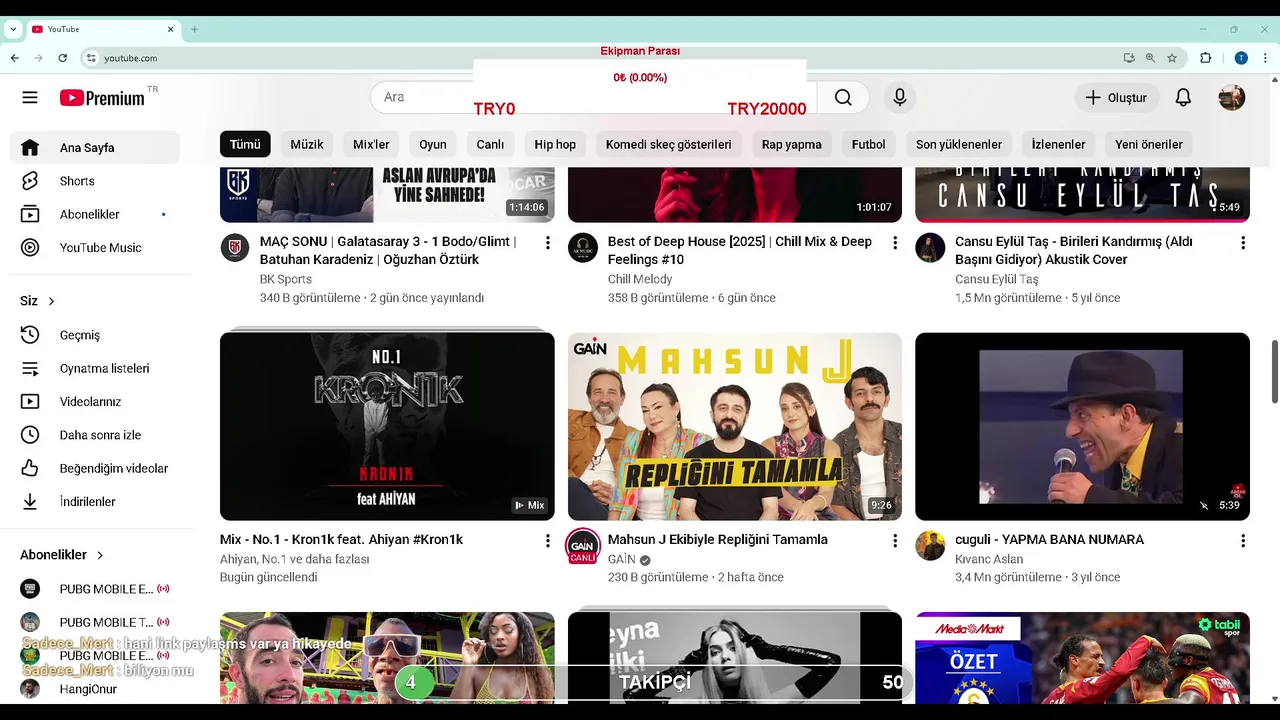Open options for cuguli video
The width and height of the screenshot is (1280, 720).
click(x=1243, y=541)
